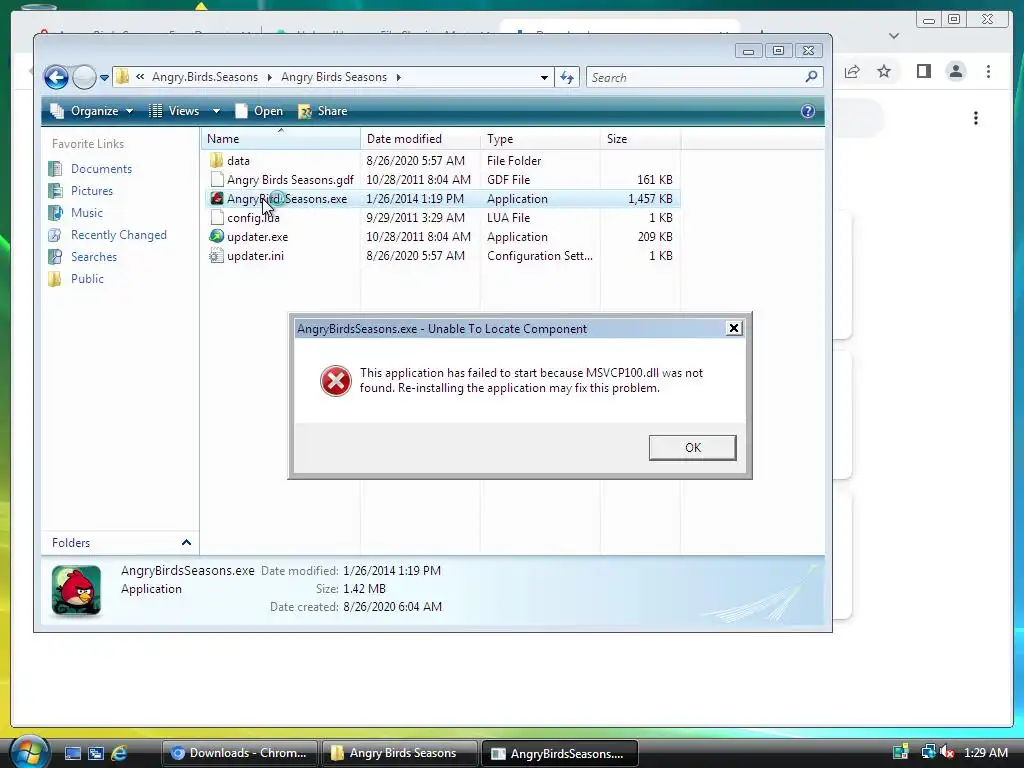This screenshot has width=1024, height=768.
Task: Click Open in the Explorer toolbar
Action: [259, 111]
